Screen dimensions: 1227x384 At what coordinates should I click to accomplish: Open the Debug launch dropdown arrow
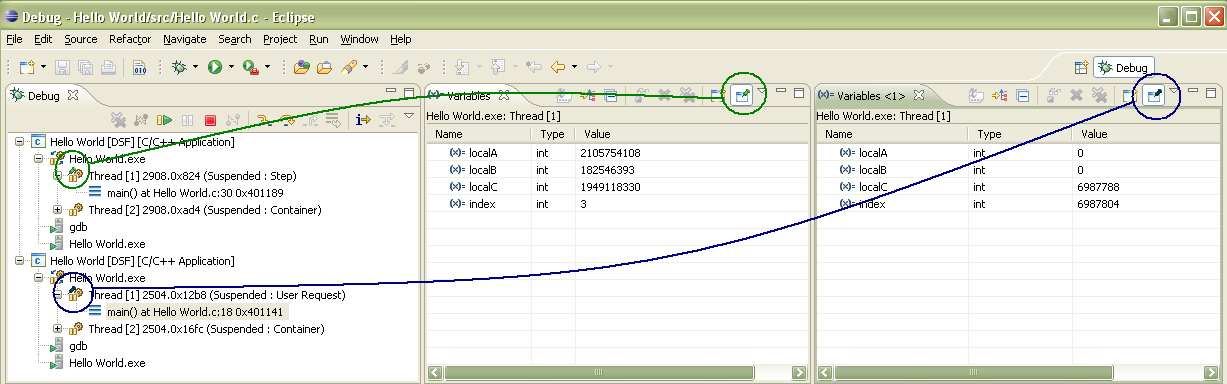(x=195, y=67)
